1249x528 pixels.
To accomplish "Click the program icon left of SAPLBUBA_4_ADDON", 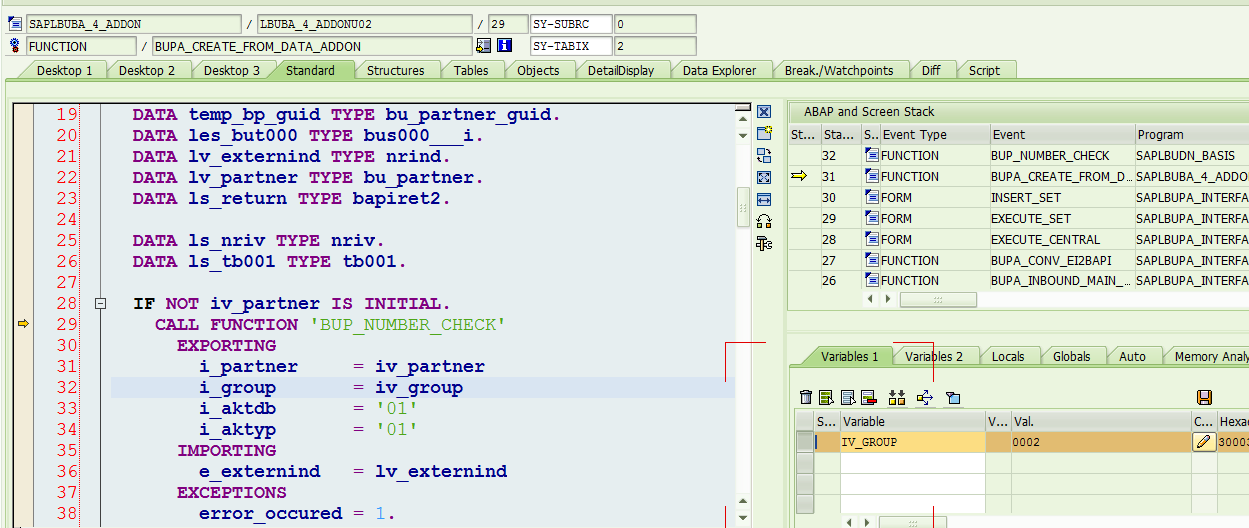I will pos(15,24).
